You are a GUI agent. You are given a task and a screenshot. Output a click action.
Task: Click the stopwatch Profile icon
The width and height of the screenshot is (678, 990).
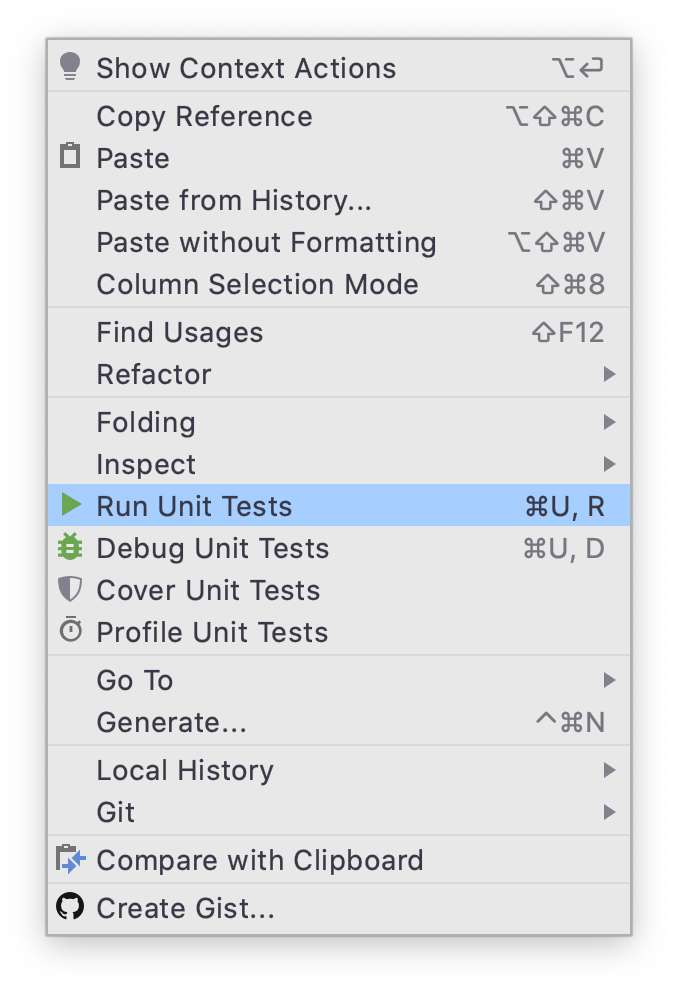click(x=70, y=631)
